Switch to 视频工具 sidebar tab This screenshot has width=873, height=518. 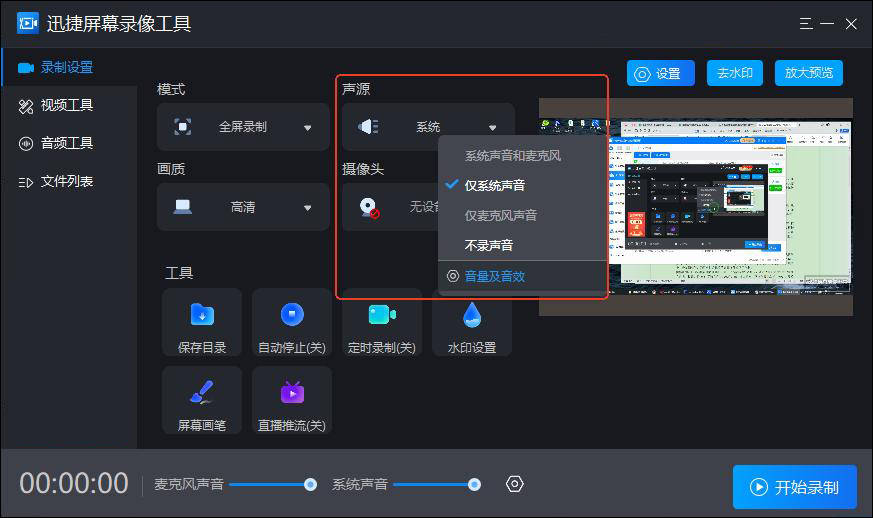coord(66,105)
